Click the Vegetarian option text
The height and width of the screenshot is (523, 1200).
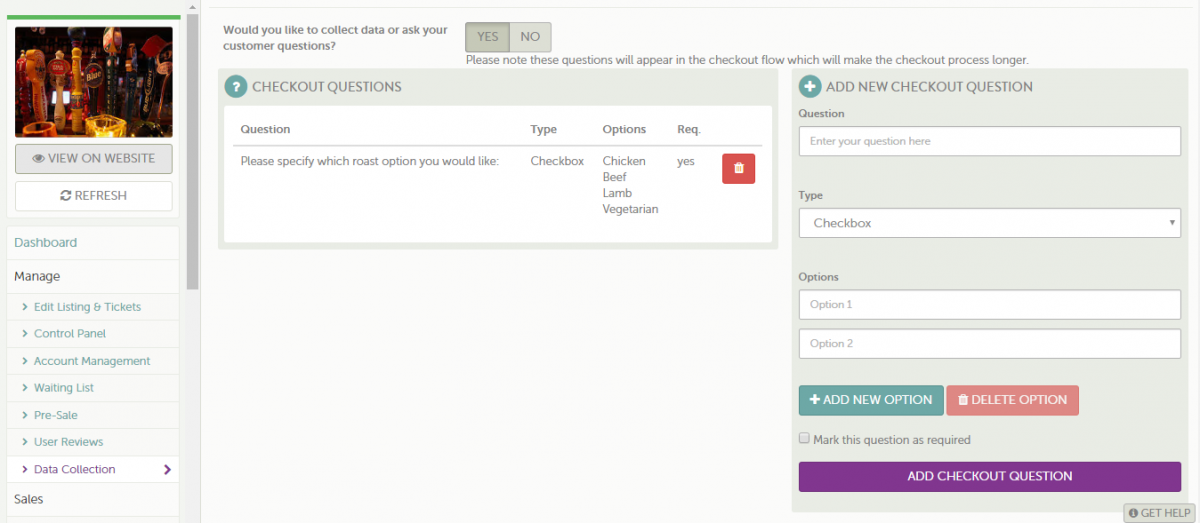point(630,209)
